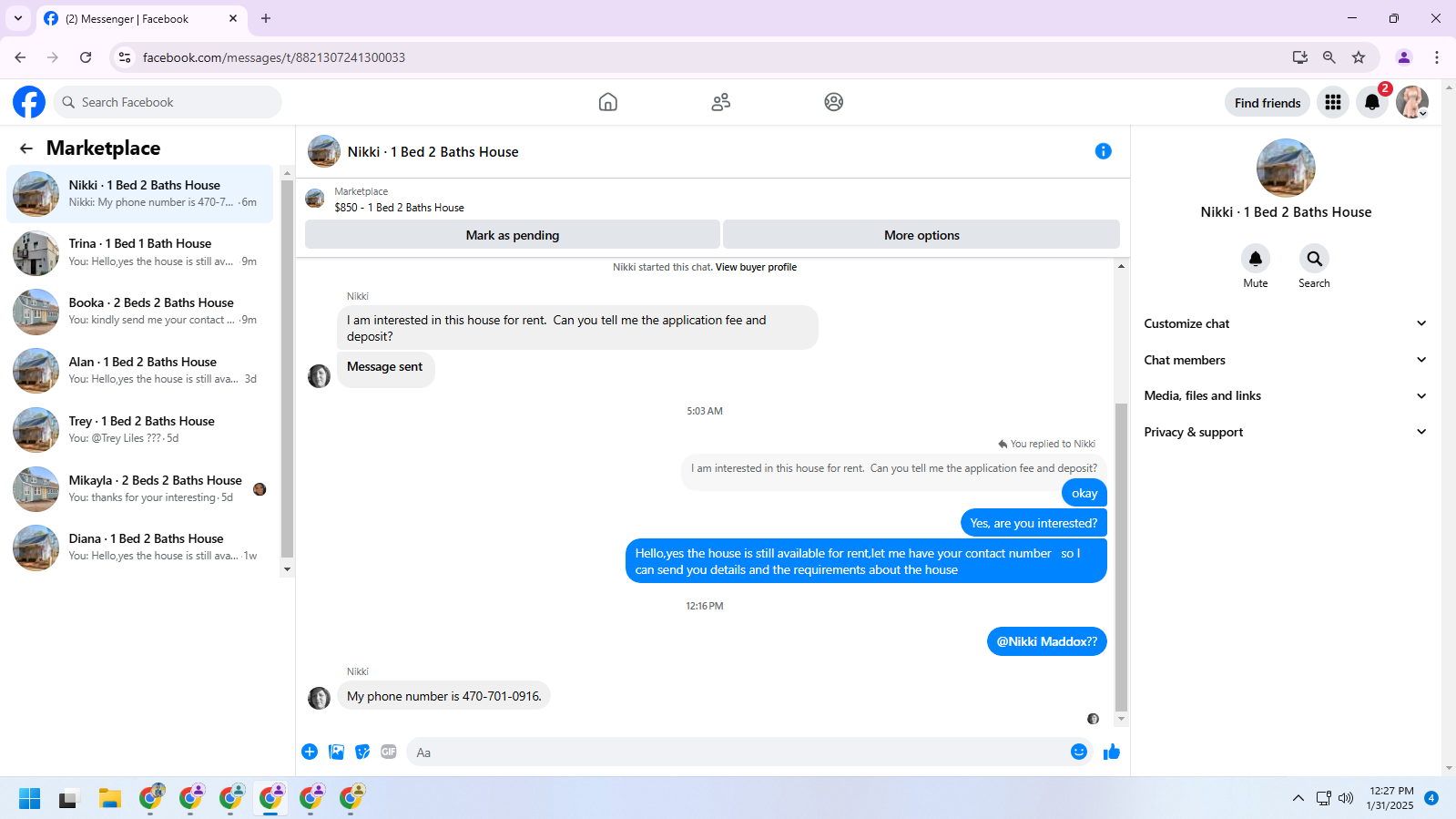The height and width of the screenshot is (819, 1456).
Task: Go back to previous page in browser
Action: (x=20, y=57)
